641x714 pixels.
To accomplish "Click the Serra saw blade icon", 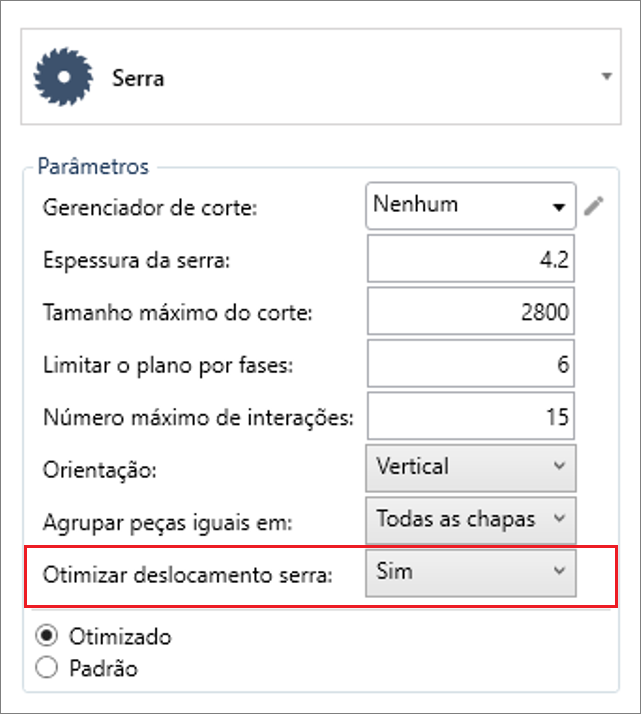I will 63,76.
